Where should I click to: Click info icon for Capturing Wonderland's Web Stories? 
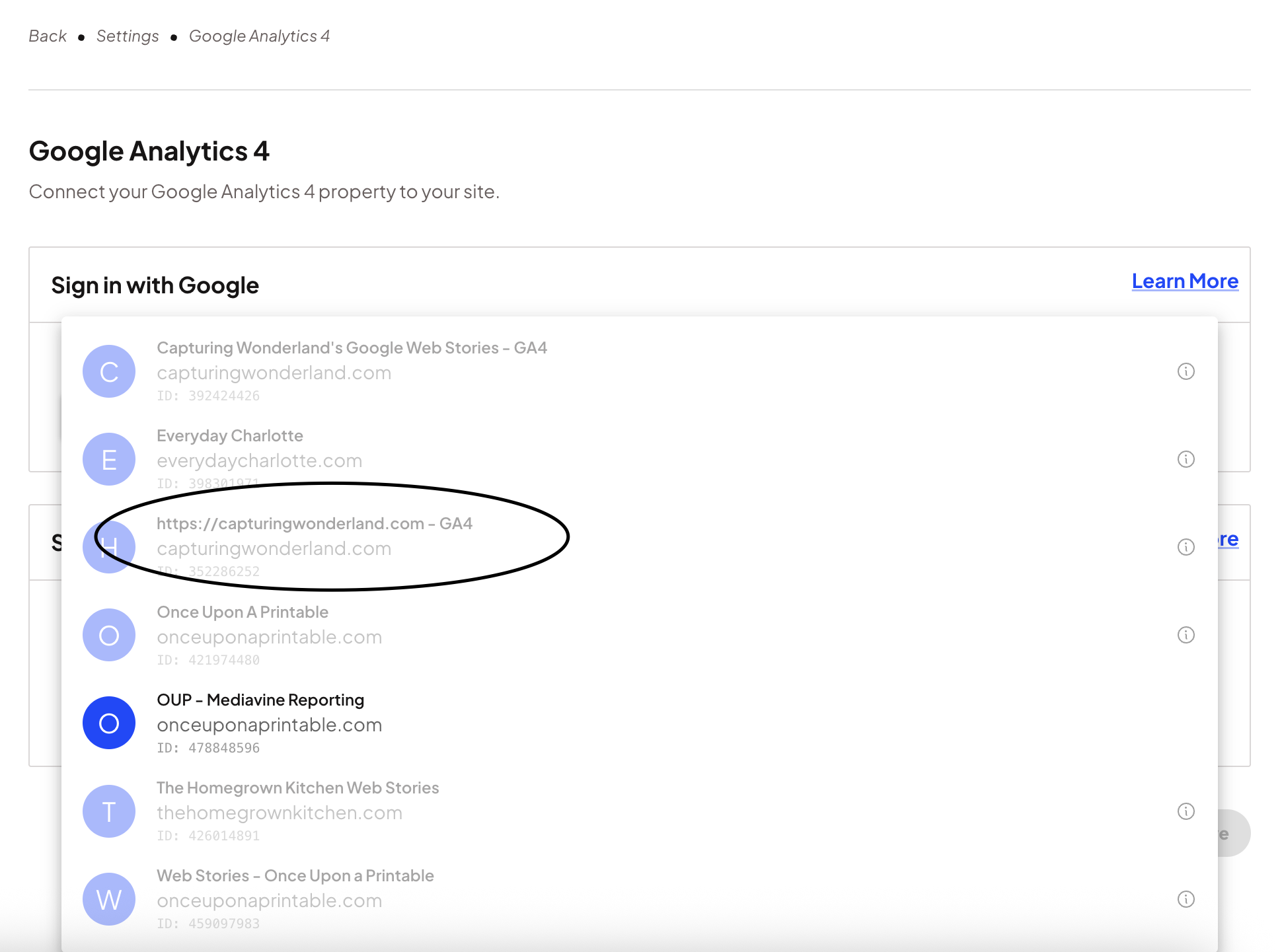click(x=1186, y=371)
